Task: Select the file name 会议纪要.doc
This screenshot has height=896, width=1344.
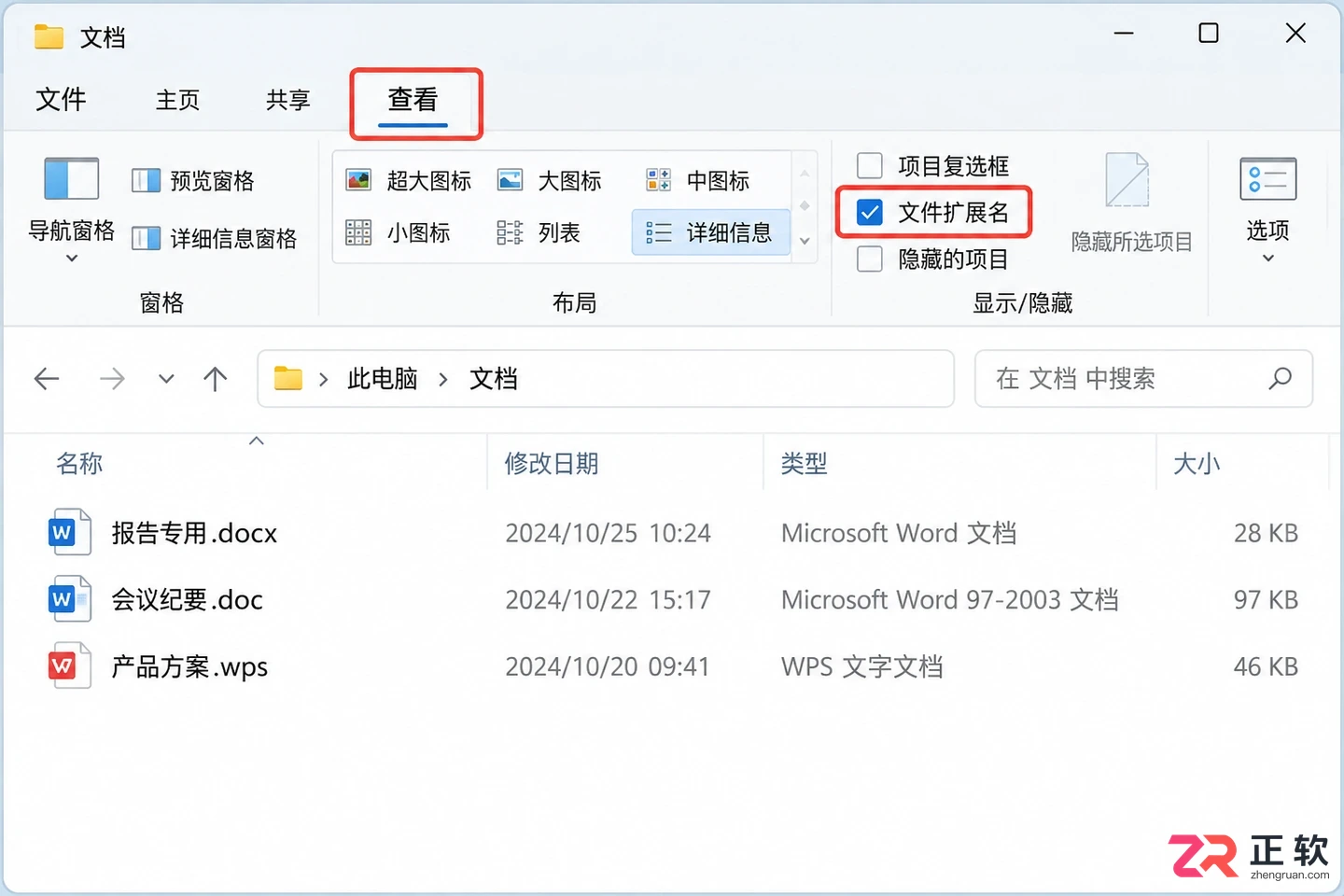Action: point(187,600)
